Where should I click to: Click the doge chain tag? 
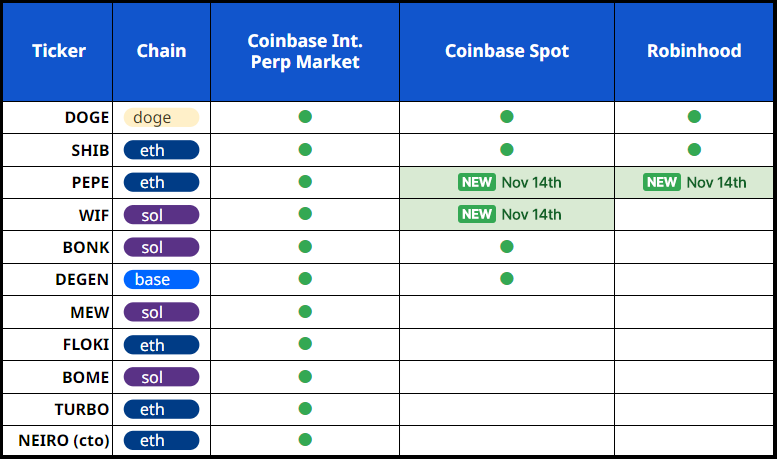click(161, 118)
